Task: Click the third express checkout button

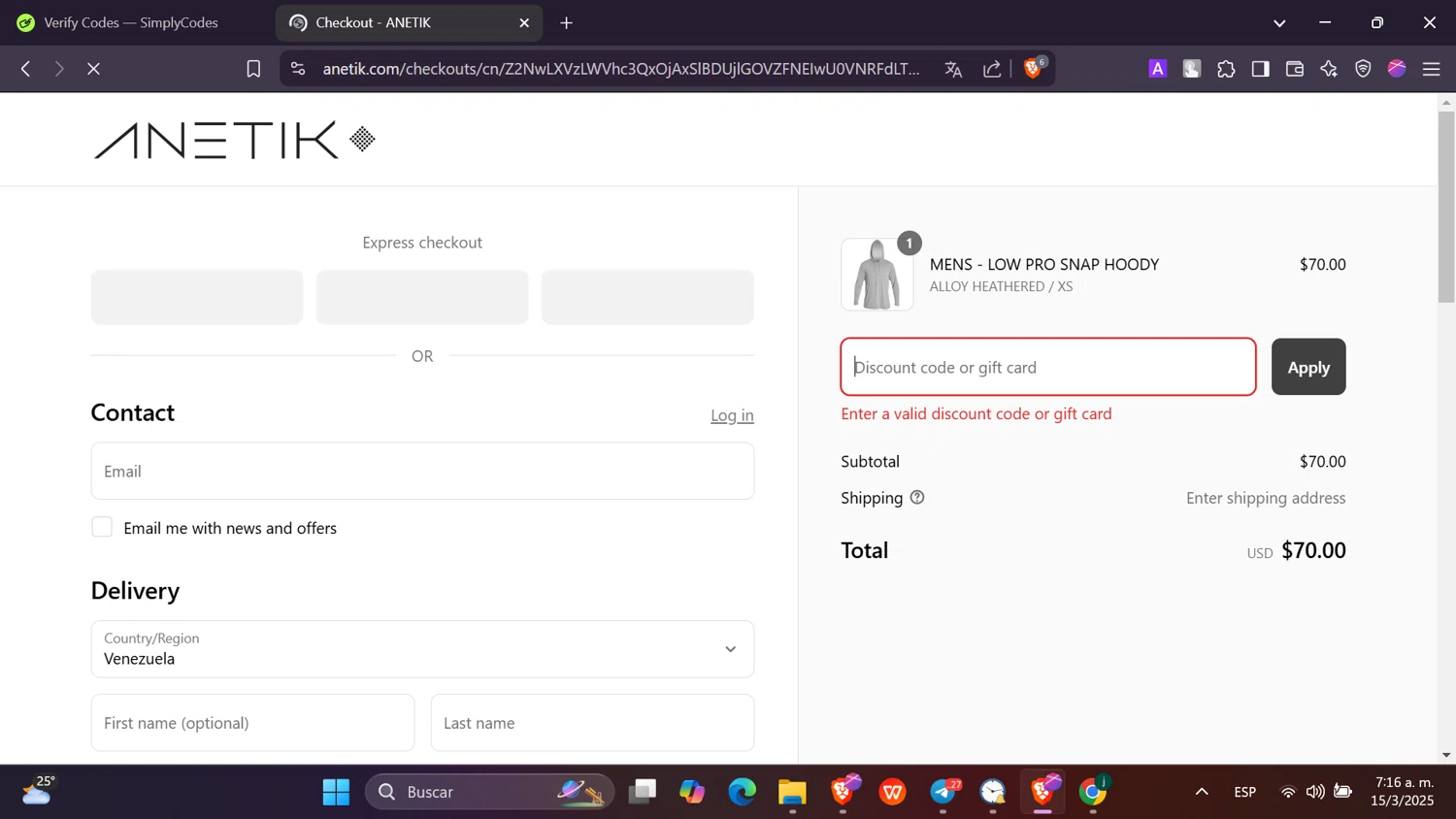Action: 647,297
